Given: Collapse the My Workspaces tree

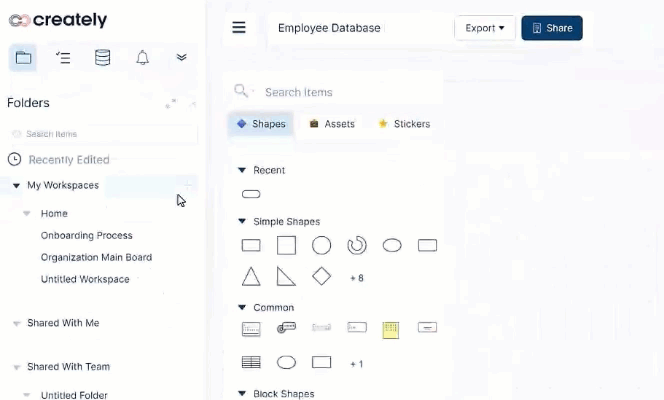Looking at the screenshot, I should (x=17, y=186).
